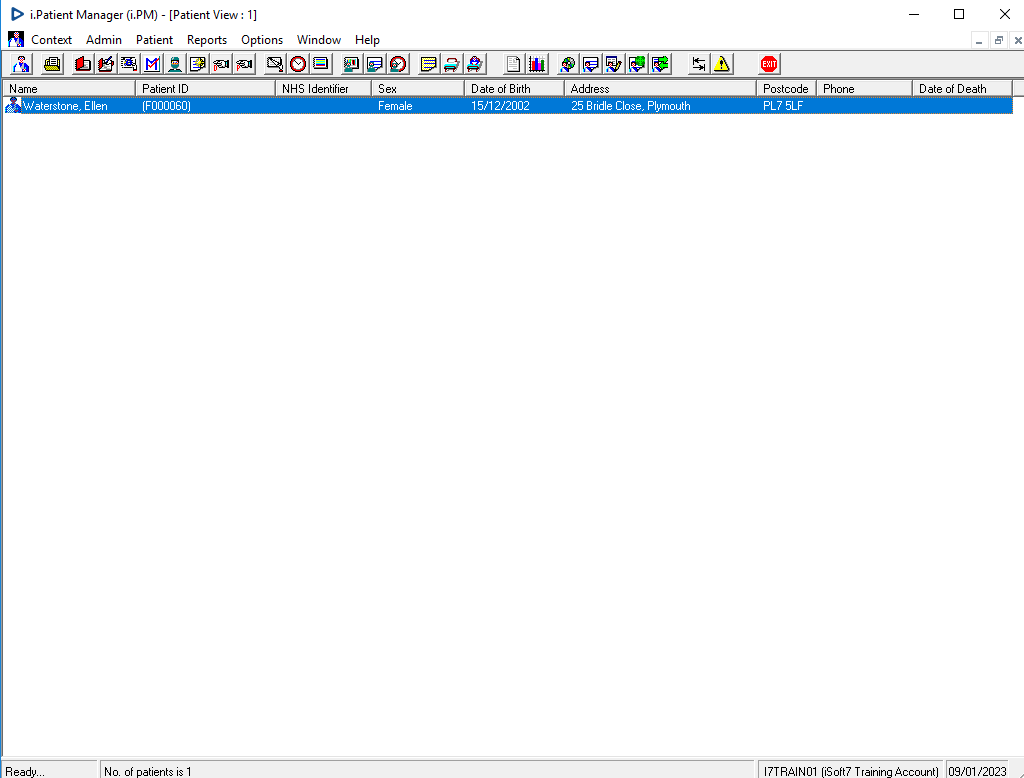Screen dimensions: 1024x778
Task: Open the Help menu
Action: pyautogui.click(x=367, y=40)
